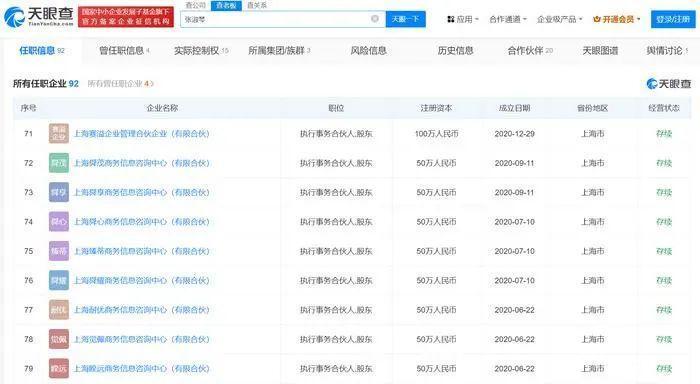Open the purple company logo in row 74
700x384 pixels.
click(59, 221)
